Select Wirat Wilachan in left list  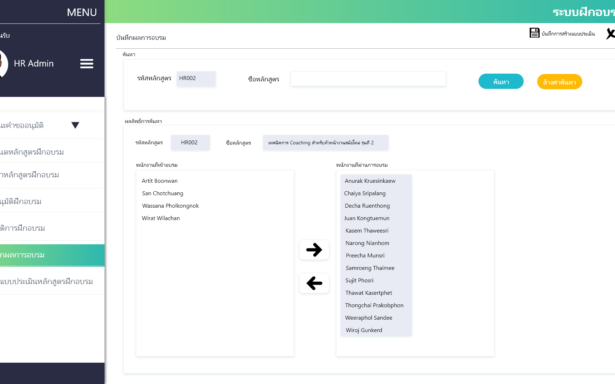(161, 218)
